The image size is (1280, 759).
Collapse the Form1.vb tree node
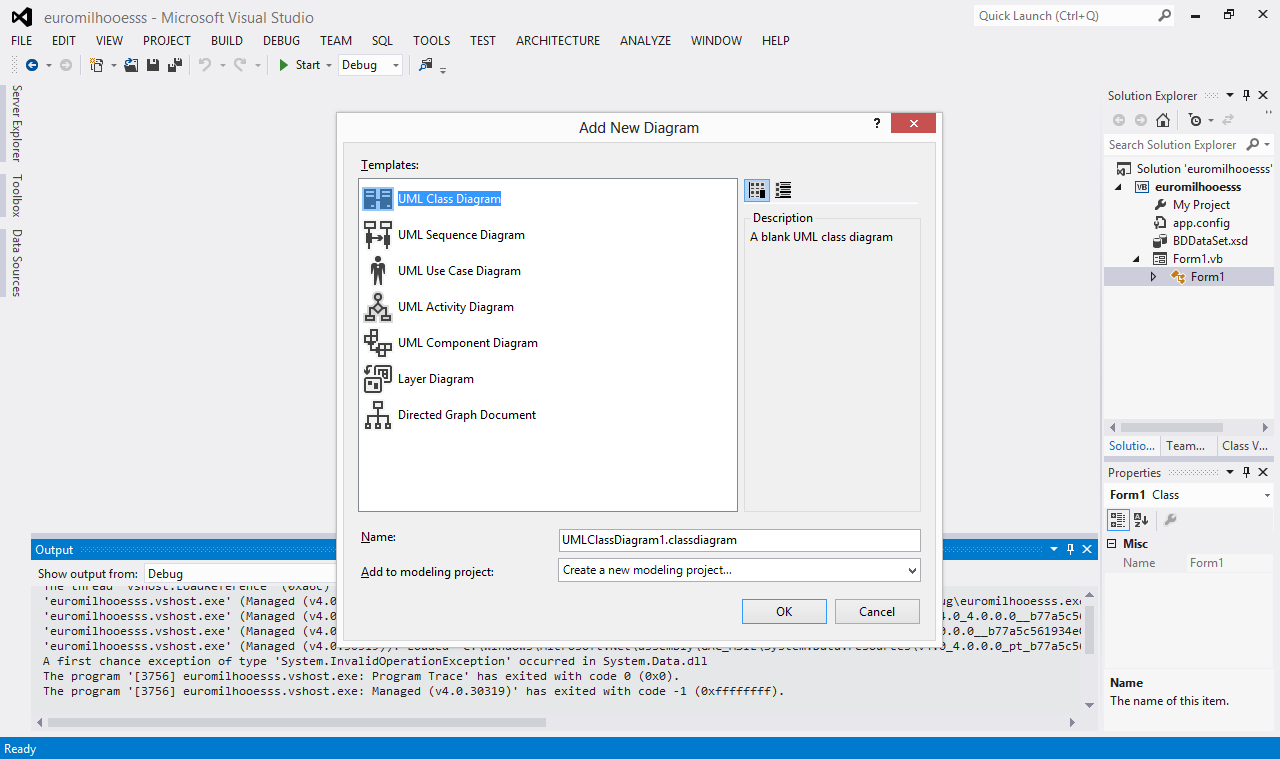coord(1137,259)
